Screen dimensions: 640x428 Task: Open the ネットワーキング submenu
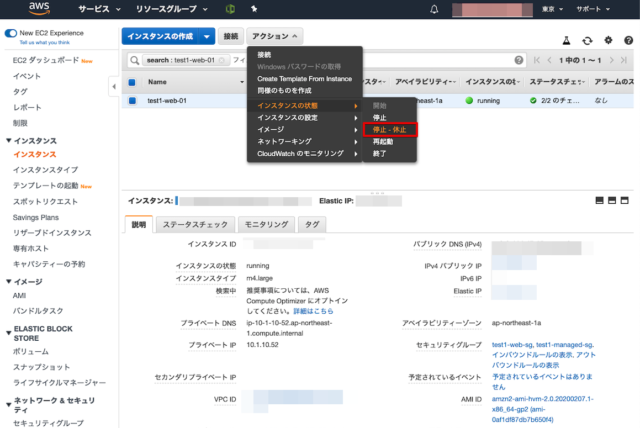[304, 142]
